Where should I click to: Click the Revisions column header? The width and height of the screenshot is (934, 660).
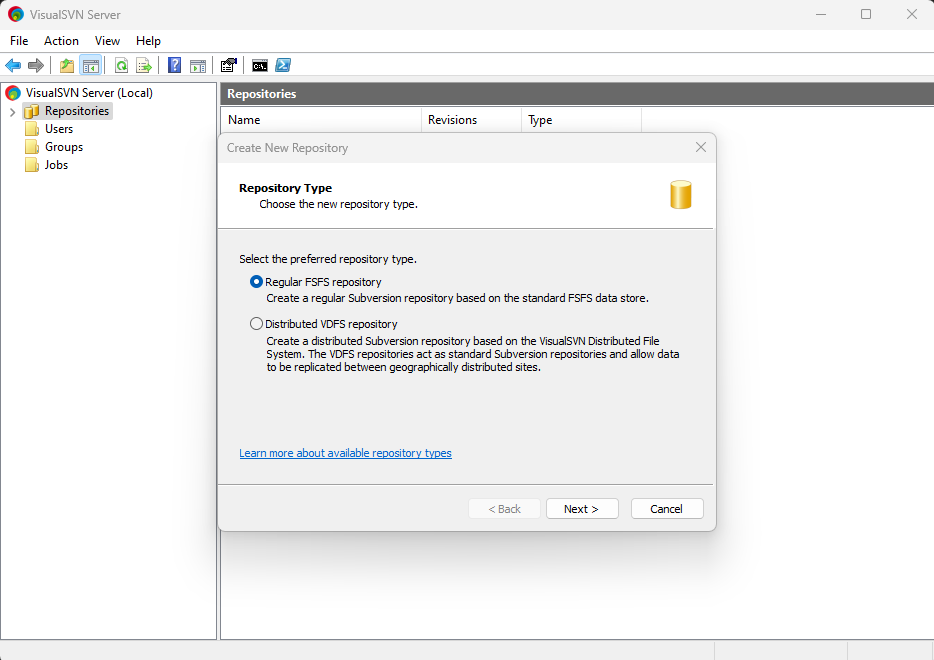[x=452, y=120]
